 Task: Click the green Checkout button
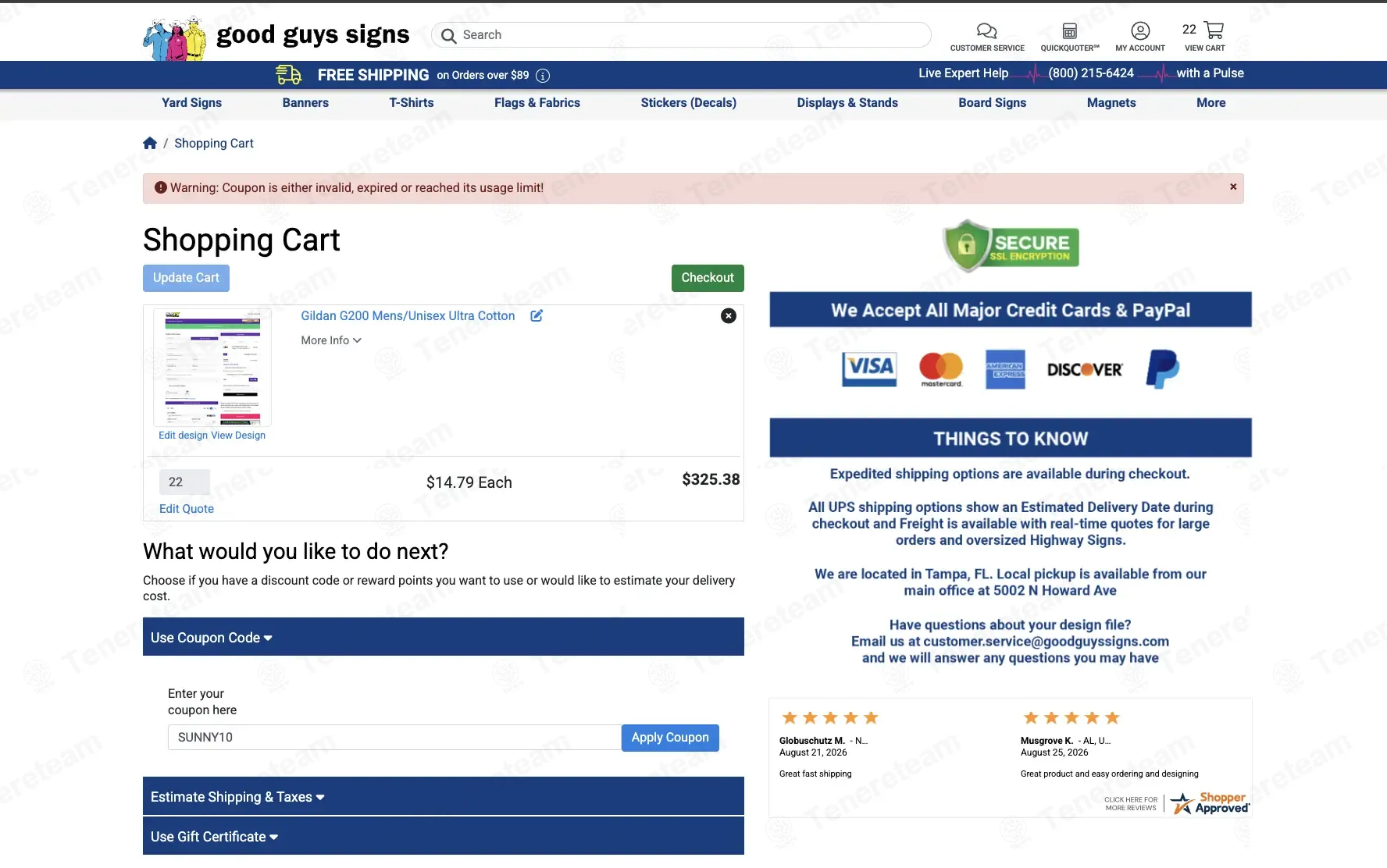708,278
